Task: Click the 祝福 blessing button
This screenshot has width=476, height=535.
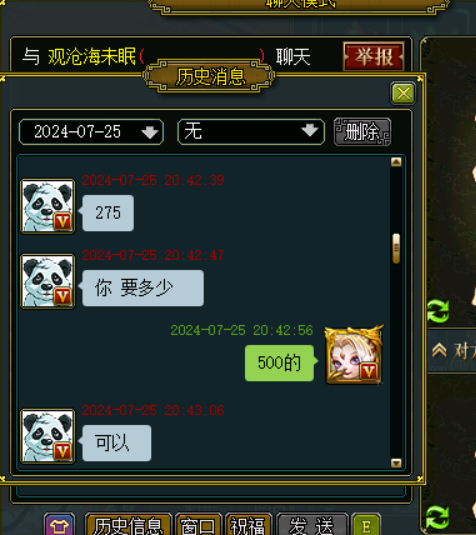Action: [x=248, y=525]
